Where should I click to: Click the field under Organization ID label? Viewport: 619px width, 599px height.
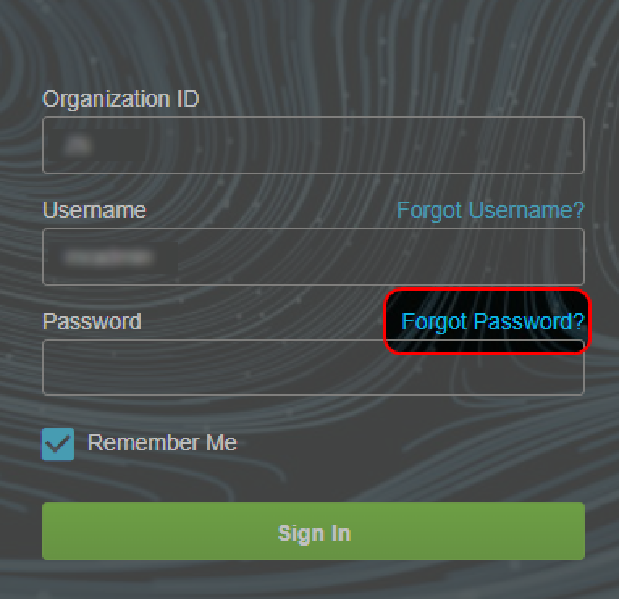(313, 145)
